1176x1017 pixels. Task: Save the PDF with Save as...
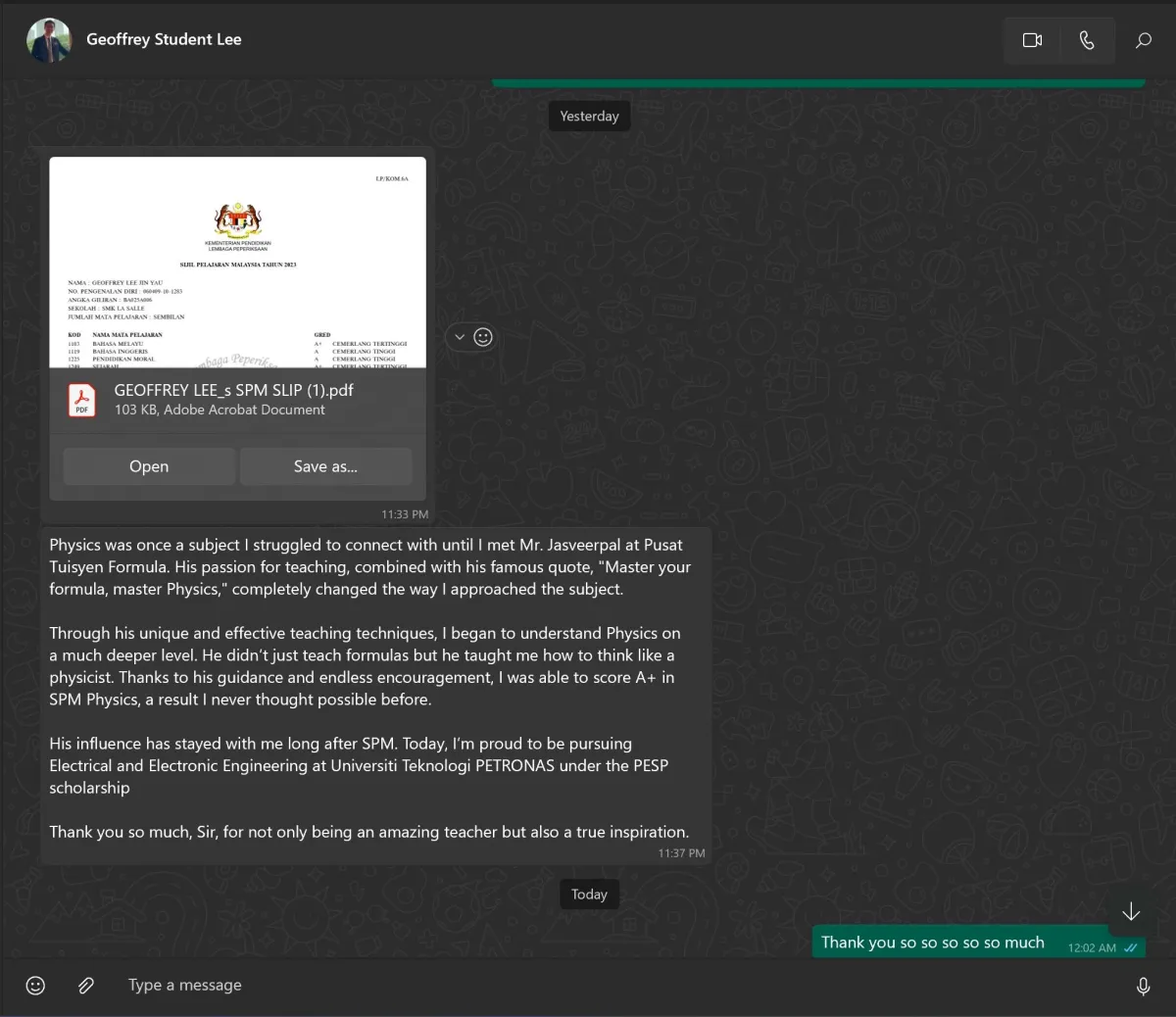[325, 466]
